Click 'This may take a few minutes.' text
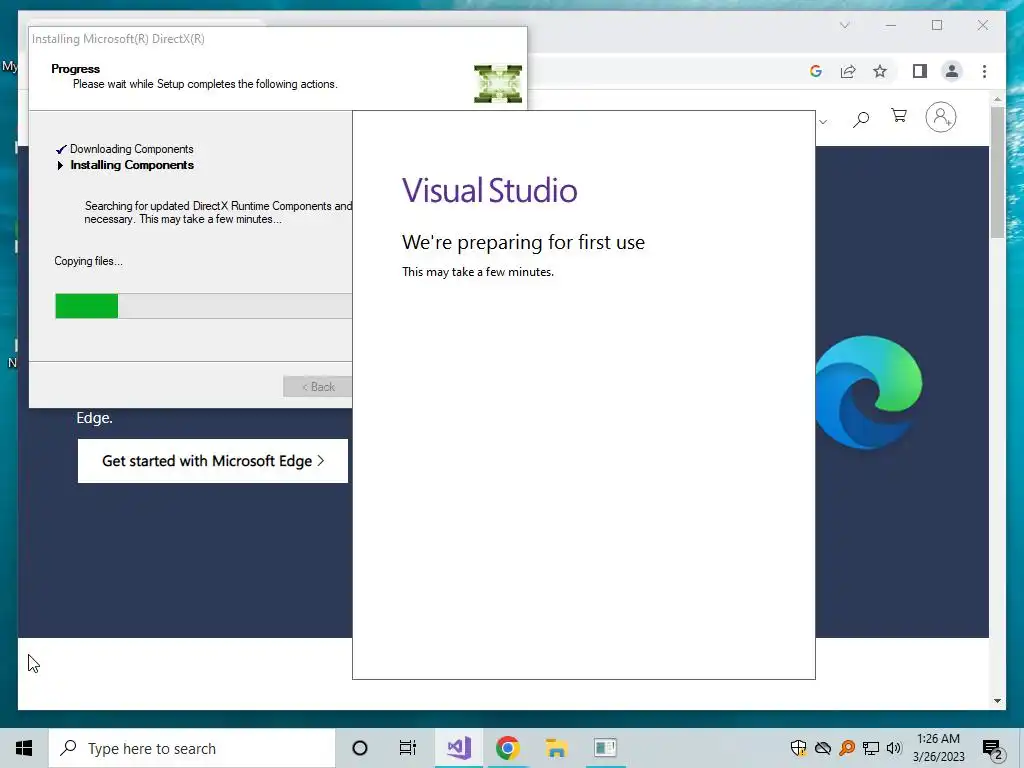This screenshot has width=1024, height=768. point(478,272)
